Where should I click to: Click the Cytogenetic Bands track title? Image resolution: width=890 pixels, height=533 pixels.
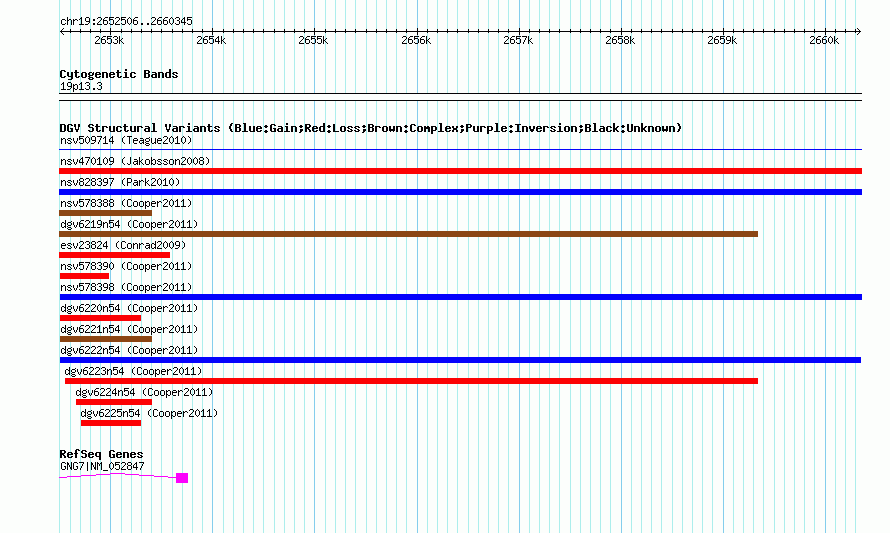(x=119, y=74)
